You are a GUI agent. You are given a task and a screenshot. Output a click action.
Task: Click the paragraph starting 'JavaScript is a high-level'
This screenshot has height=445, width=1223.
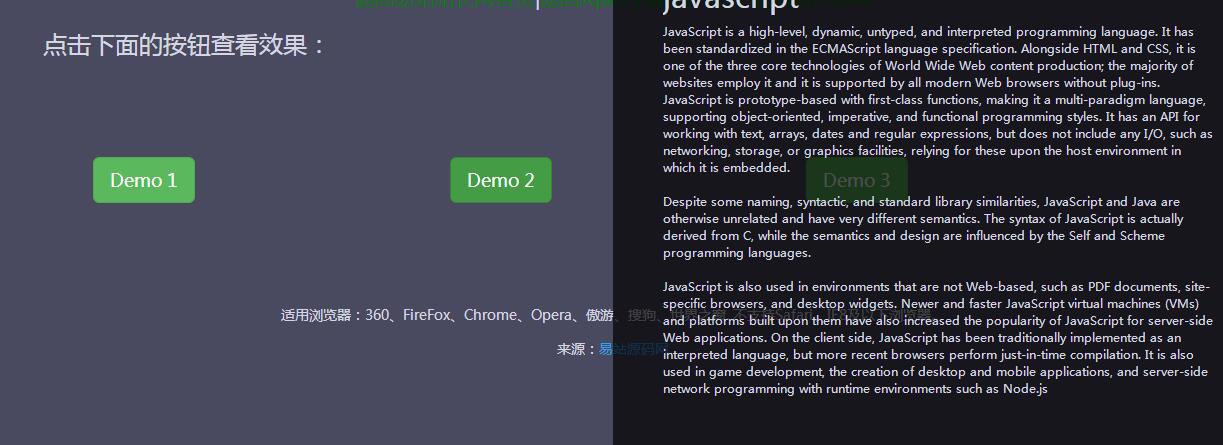(936, 100)
